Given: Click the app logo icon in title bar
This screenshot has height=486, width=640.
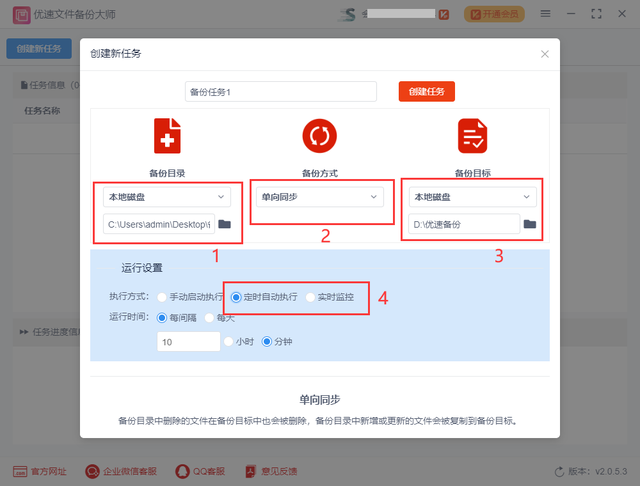Looking at the screenshot, I should tap(21, 15).
